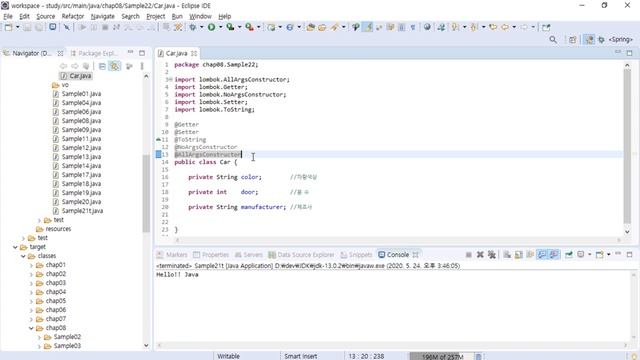The width and height of the screenshot is (640, 360).
Task: Click the Search magnifier icon in toolbar
Action: [x=553, y=40]
